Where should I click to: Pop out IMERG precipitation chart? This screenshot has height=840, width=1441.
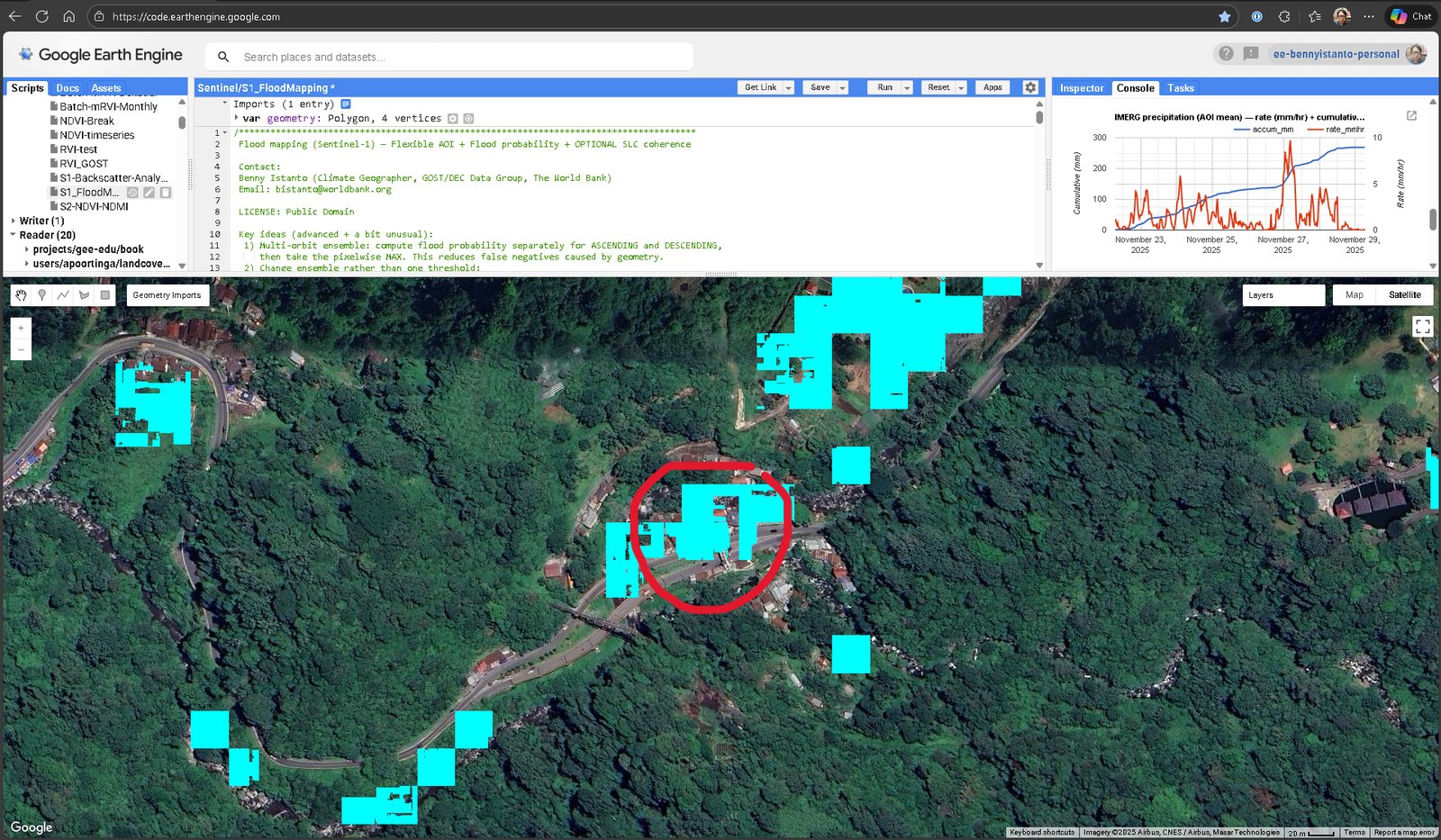tap(1411, 116)
